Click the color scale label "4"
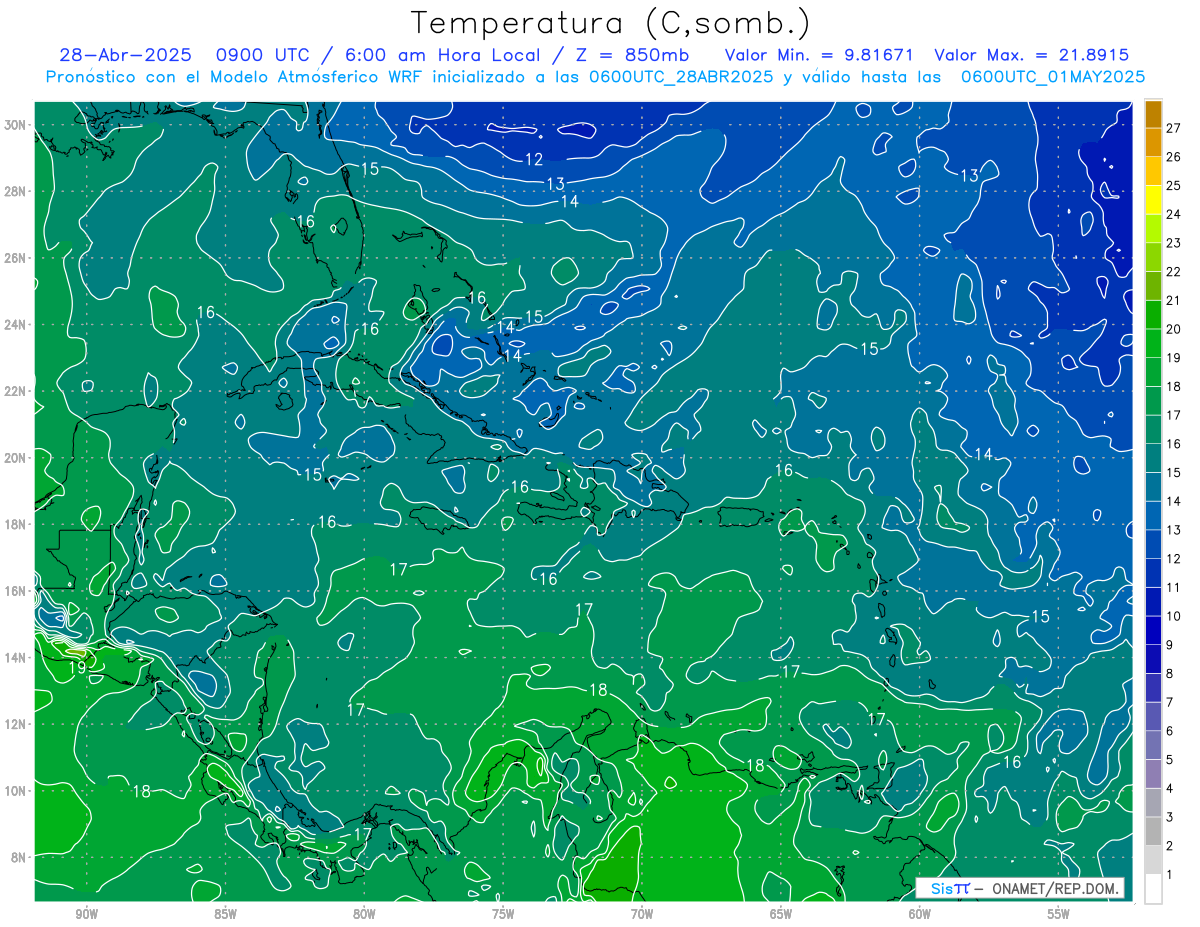This screenshot has width=1200, height=927. 1170,789
